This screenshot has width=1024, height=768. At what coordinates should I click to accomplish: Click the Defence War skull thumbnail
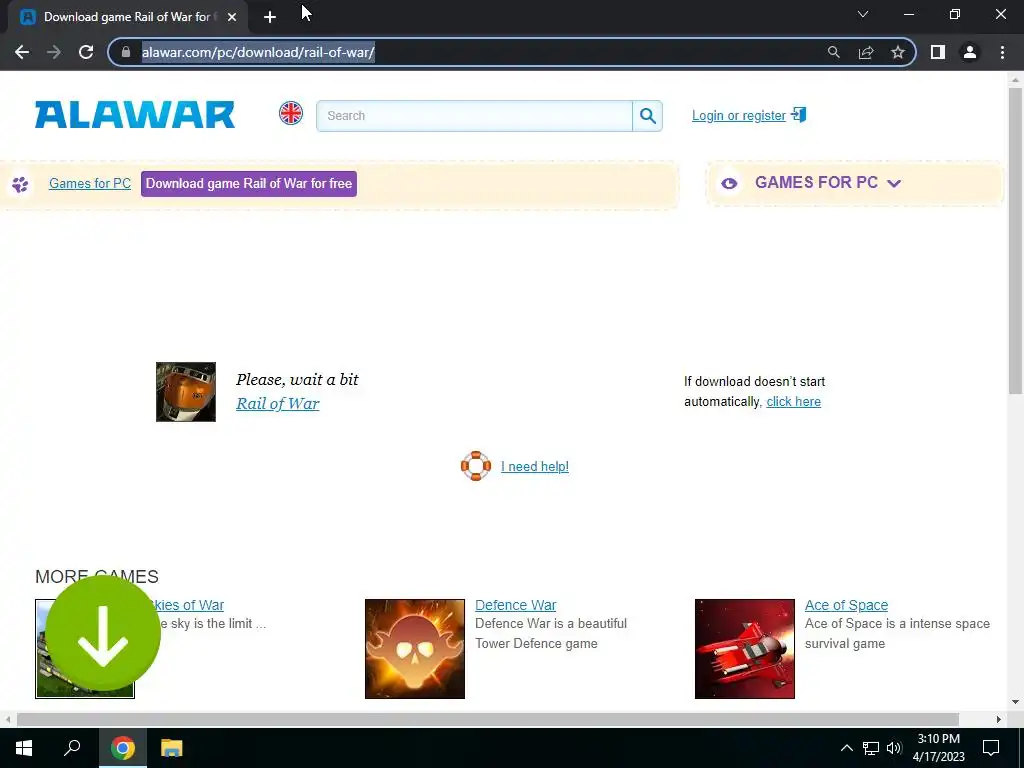(x=415, y=648)
